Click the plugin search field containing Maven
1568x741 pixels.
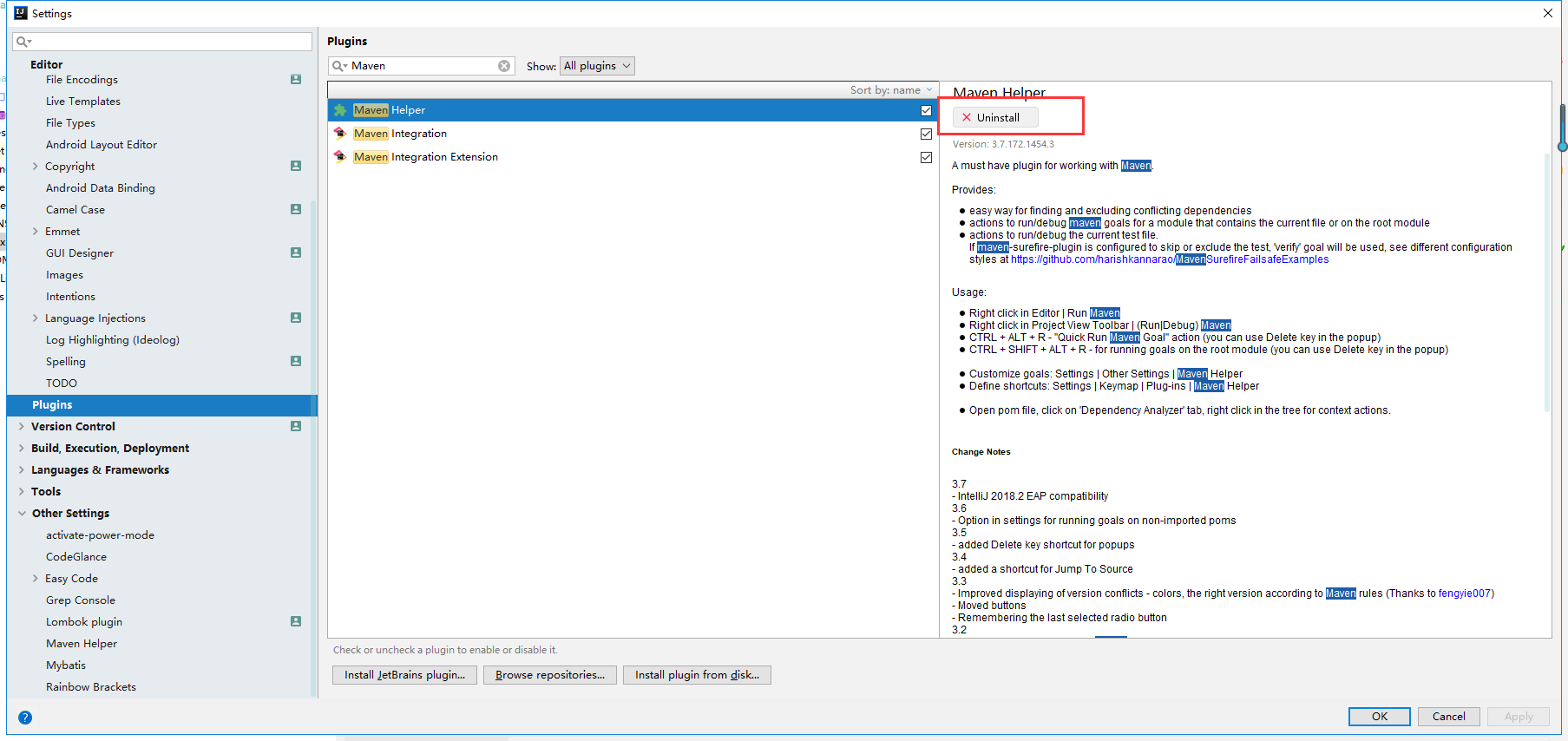click(x=422, y=66)
